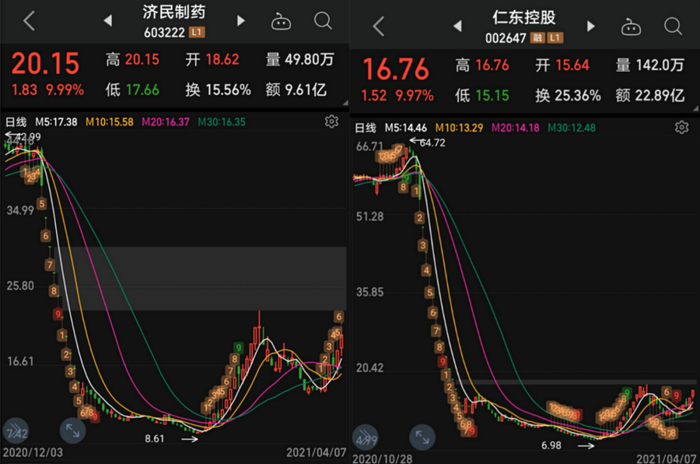Screen dimensions: 700x464
Task: Tap the 日线 period label on 仁东控股
Action: click(x=366, y=128)
